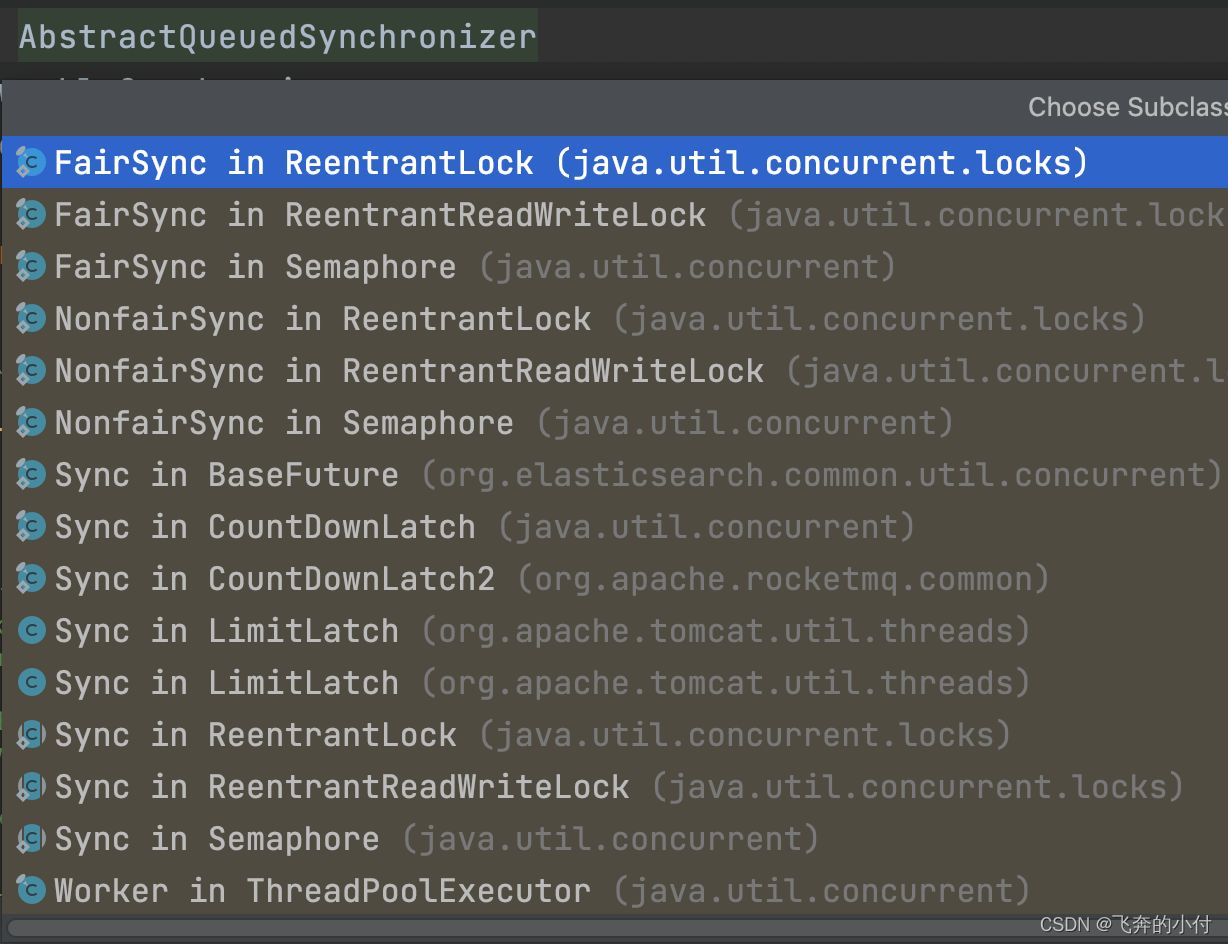Click the class icon beside FairSync in ReentrantLock
The image size is (1228, 944).
coord(29,162)
